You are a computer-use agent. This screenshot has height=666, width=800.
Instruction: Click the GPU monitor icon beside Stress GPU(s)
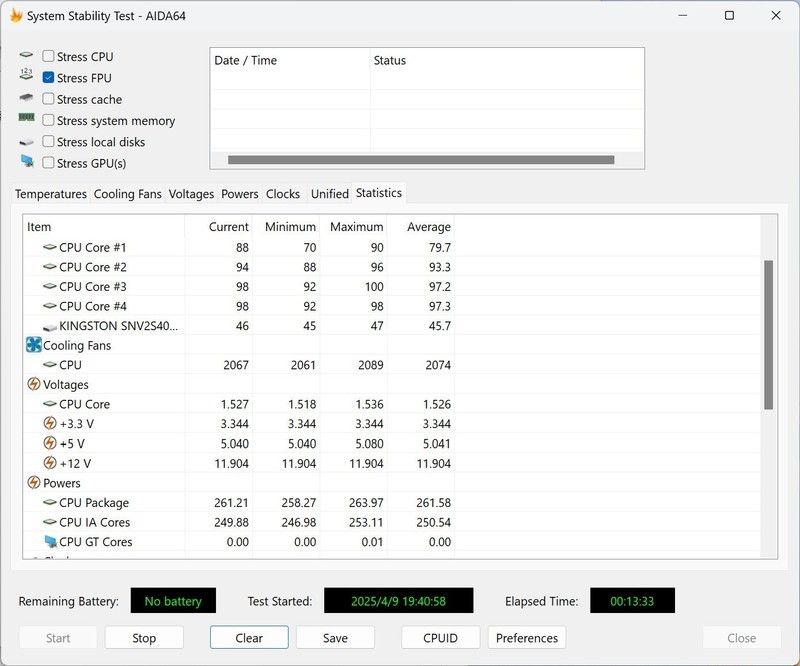click(x=29, y=162)
